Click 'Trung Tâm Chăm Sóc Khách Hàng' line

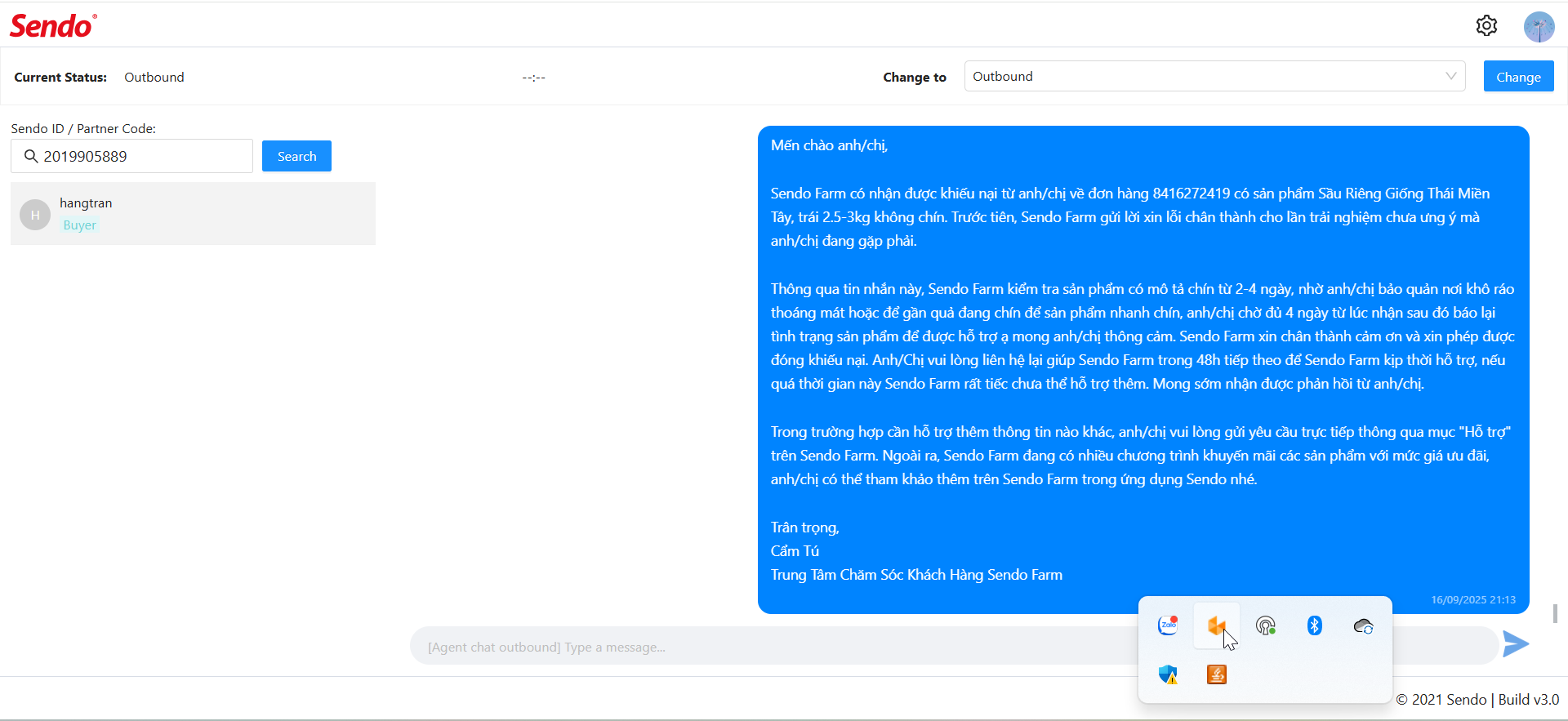(x=916, y=575)
